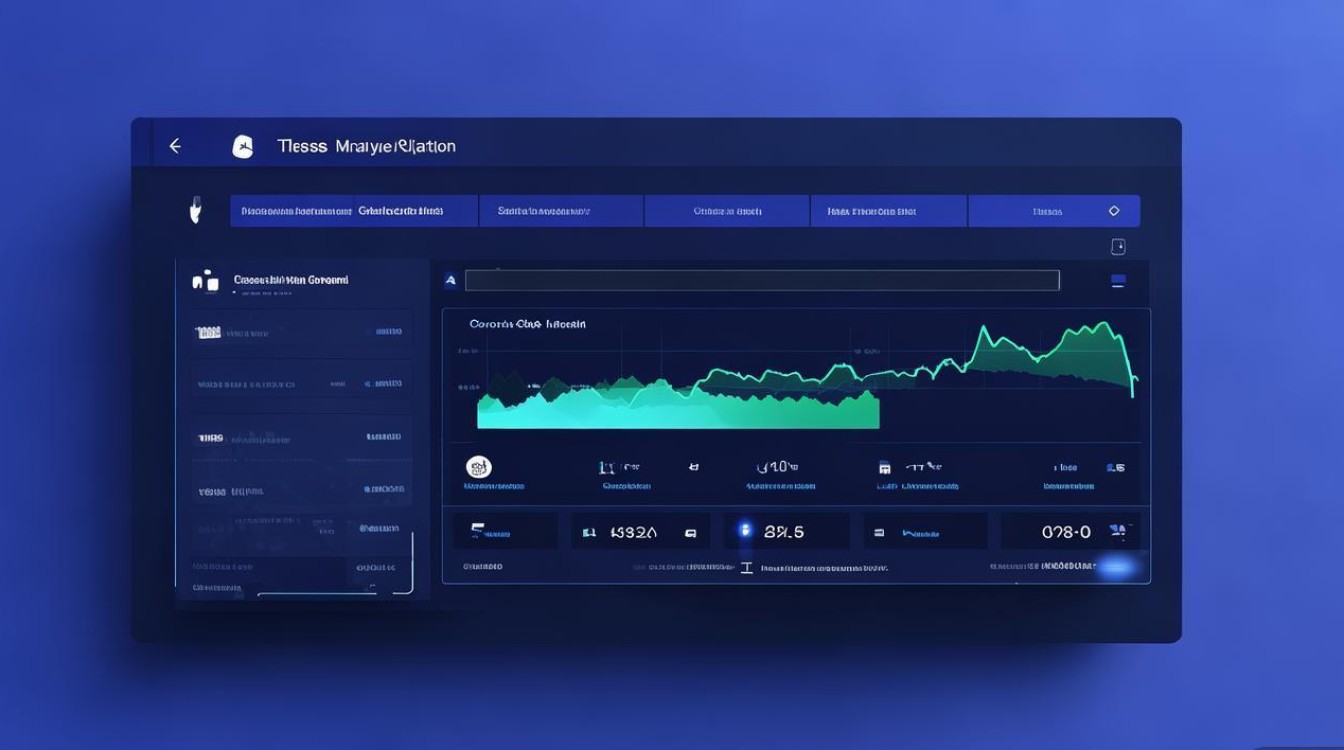
Task: Toggle the glowing blue switch at bottom right
Action: pyautogui.click(x=1116, y=567)
